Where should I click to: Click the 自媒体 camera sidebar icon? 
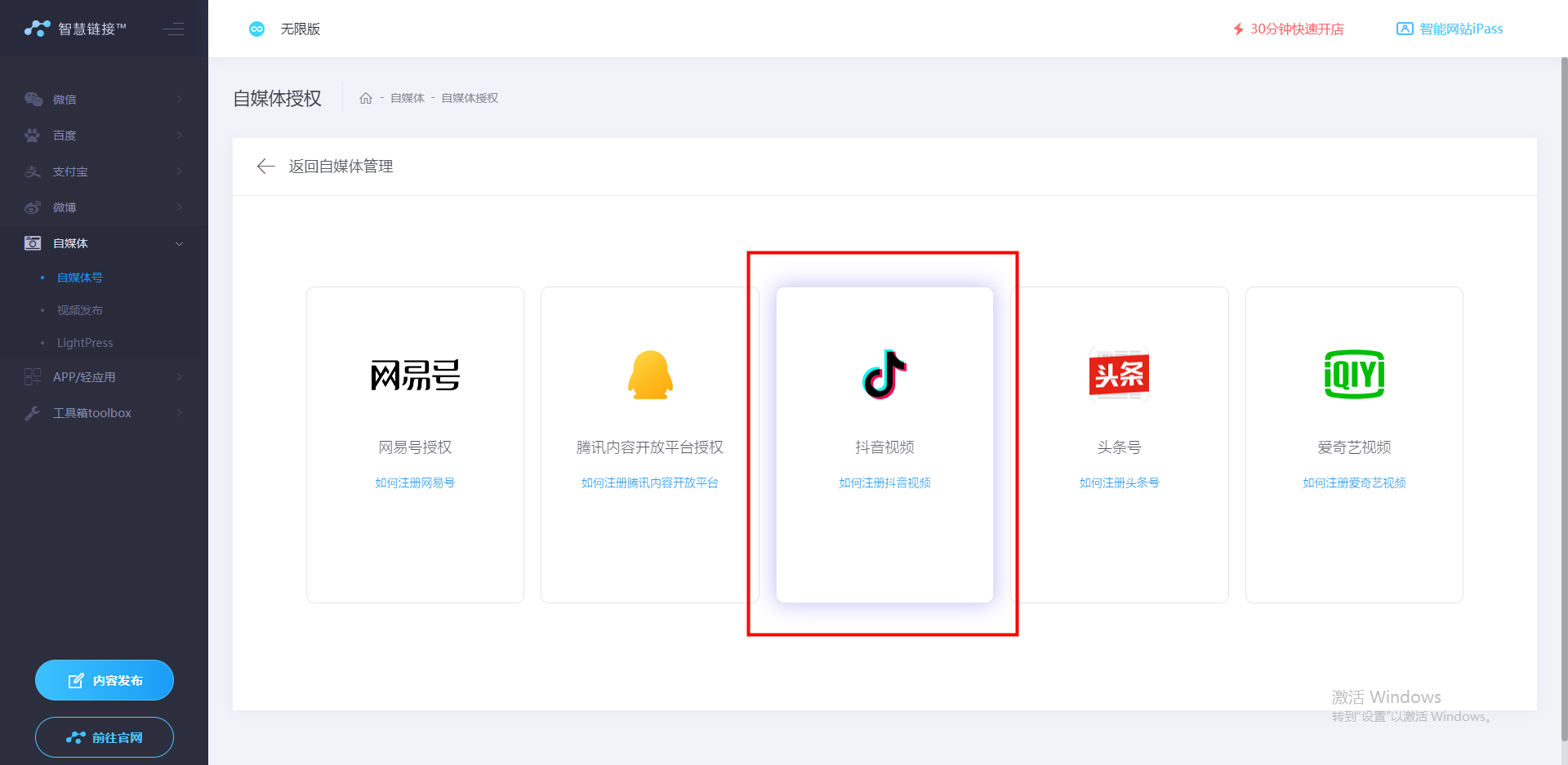point(33,243)
